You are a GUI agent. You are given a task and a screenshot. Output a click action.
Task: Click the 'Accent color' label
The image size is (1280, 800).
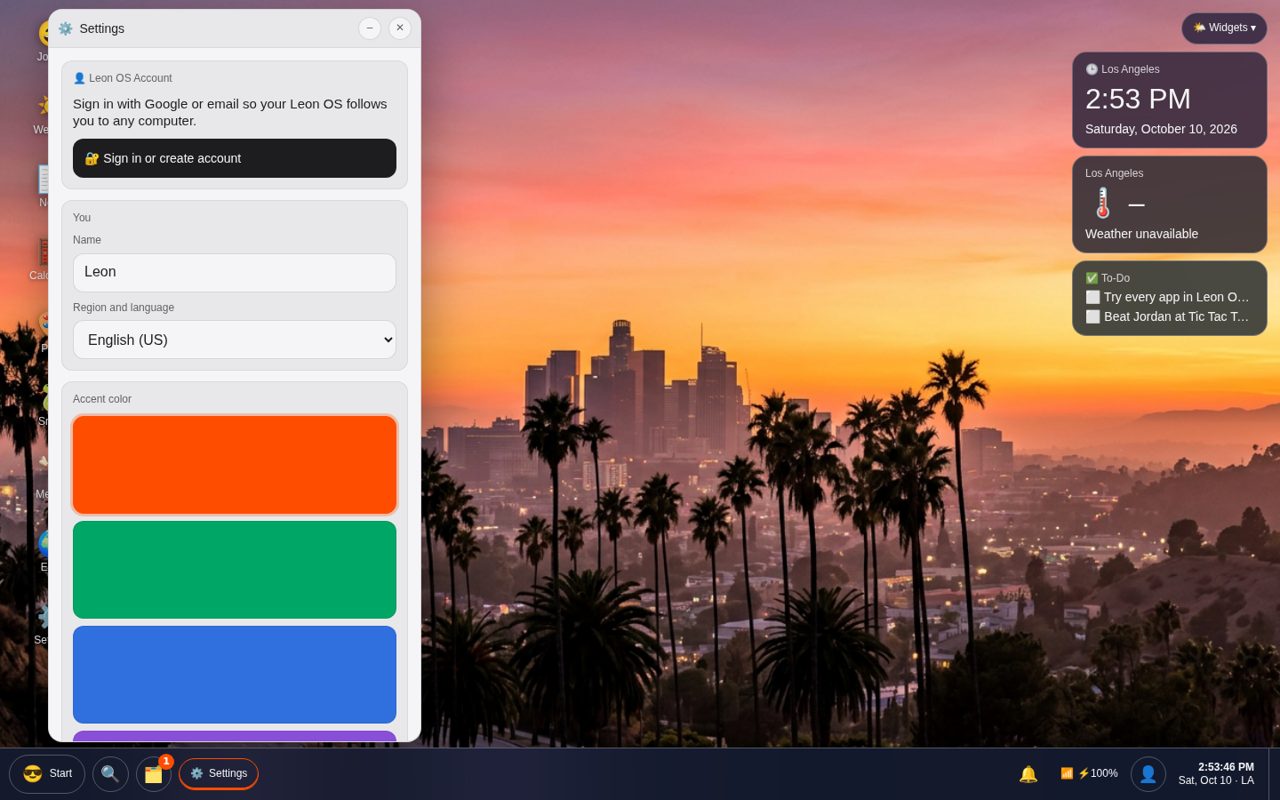pyautogui.click(x=102, y=399)
